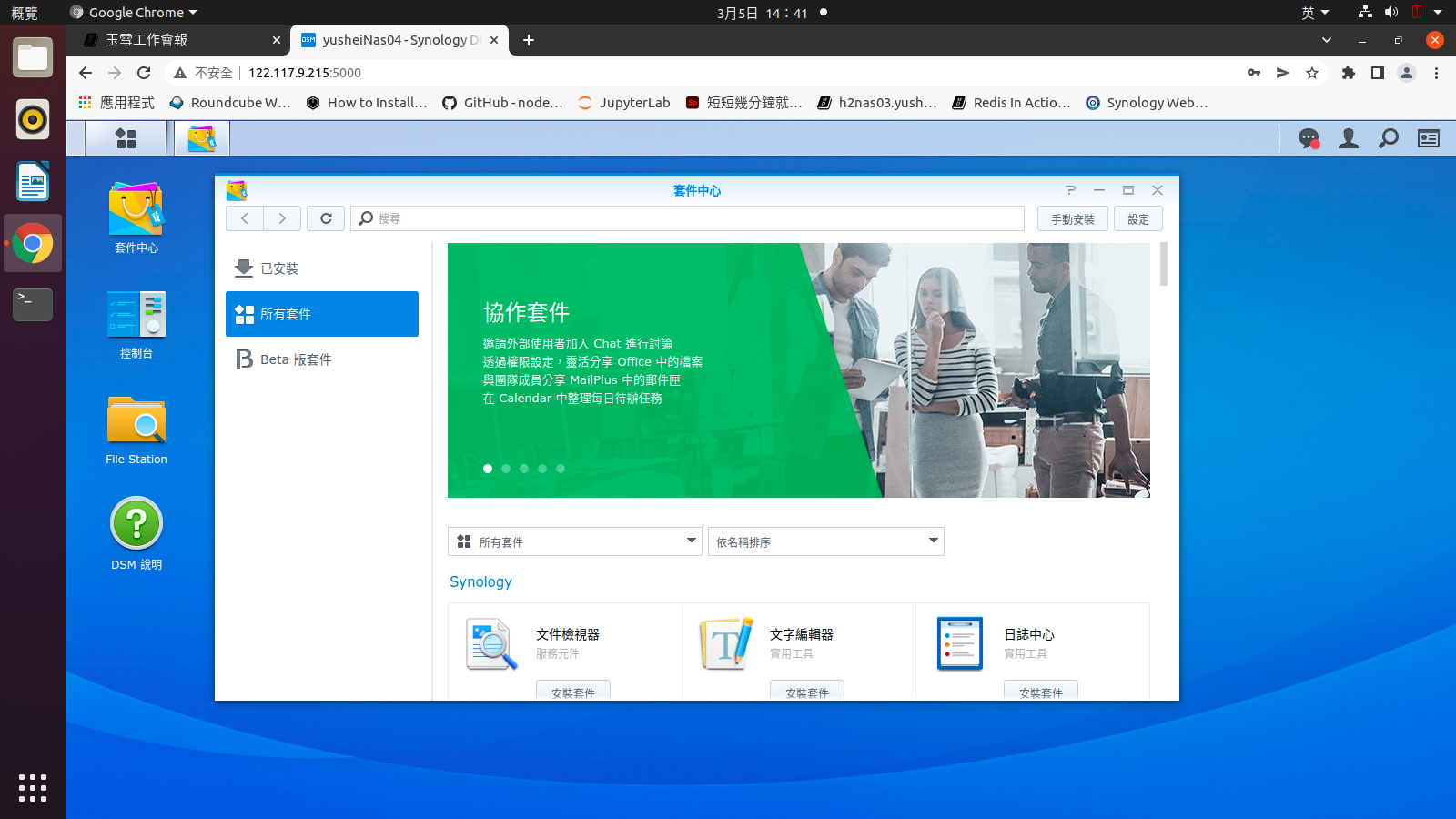Image resolution: width=1456 pixels, height=819 pixels.
Task: Show first banner slide dot
Action: [488, 469]
